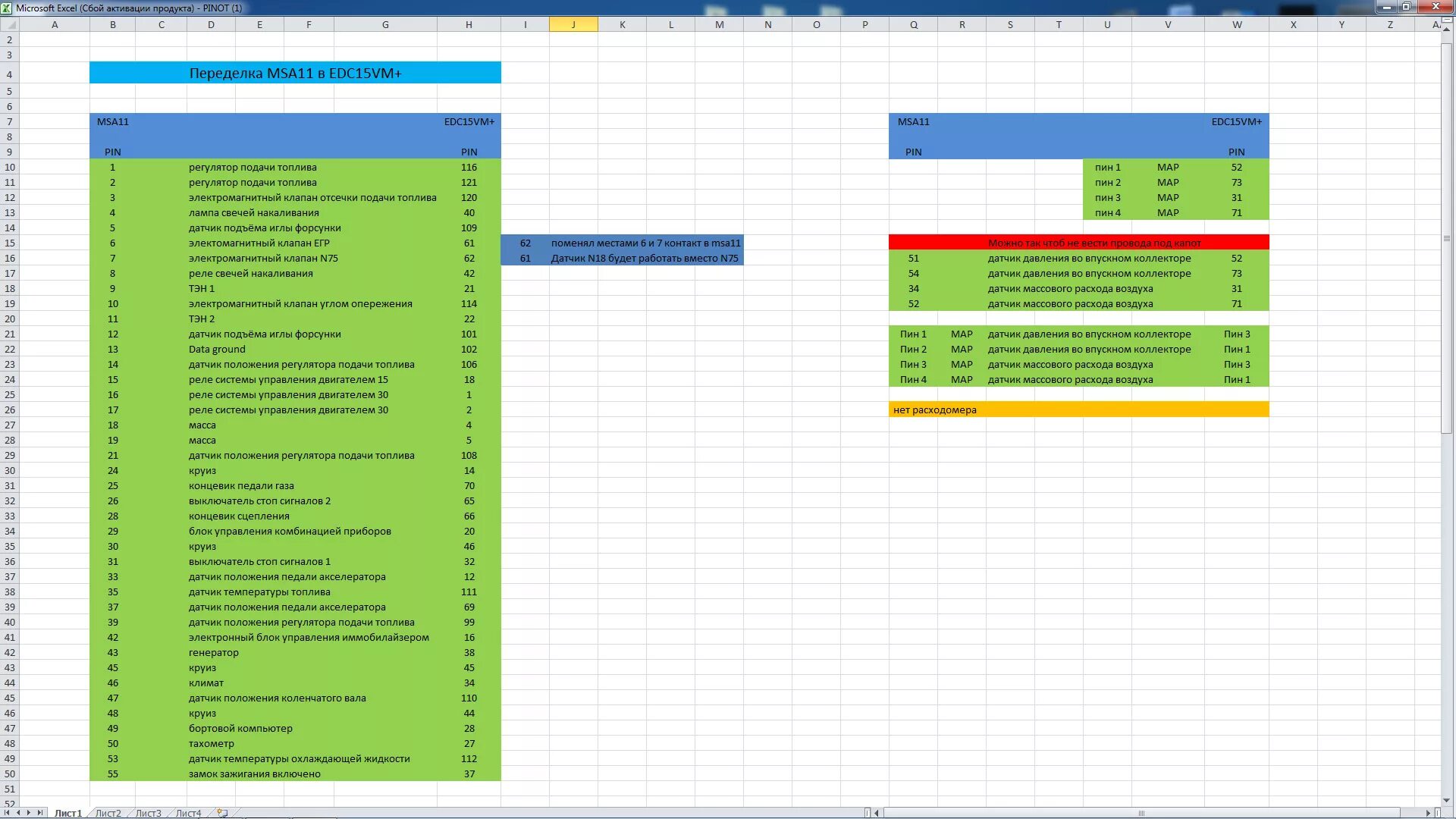Open the Лист3 sheet tab

(148, 813)
